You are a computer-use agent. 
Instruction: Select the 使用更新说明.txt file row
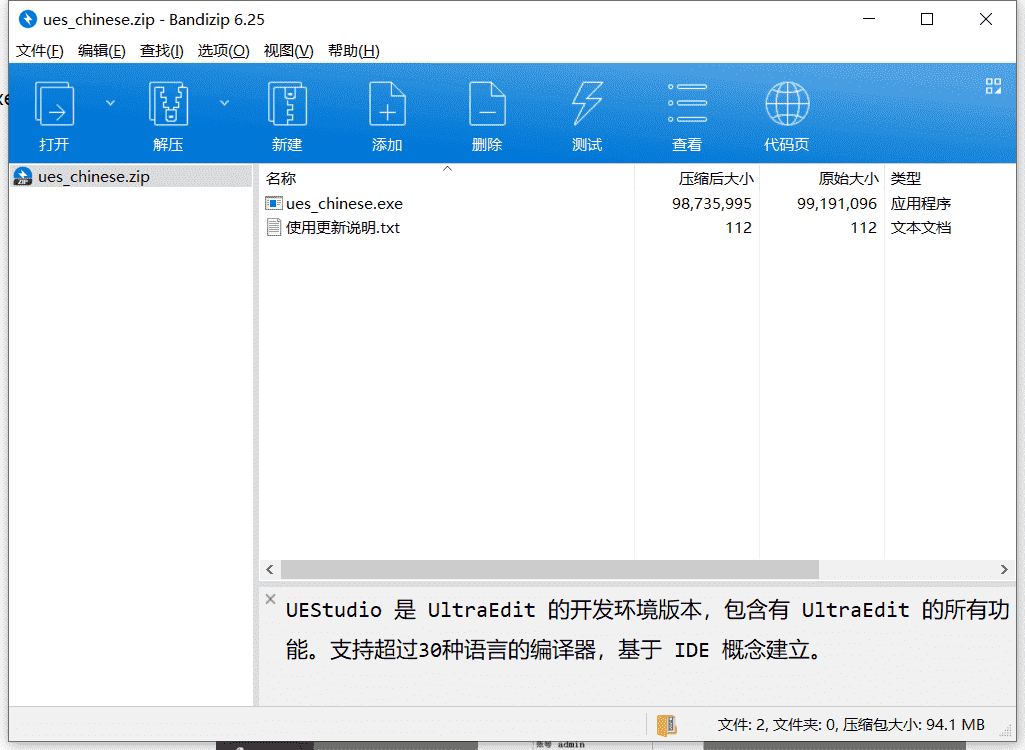click(x=637, y=228)
